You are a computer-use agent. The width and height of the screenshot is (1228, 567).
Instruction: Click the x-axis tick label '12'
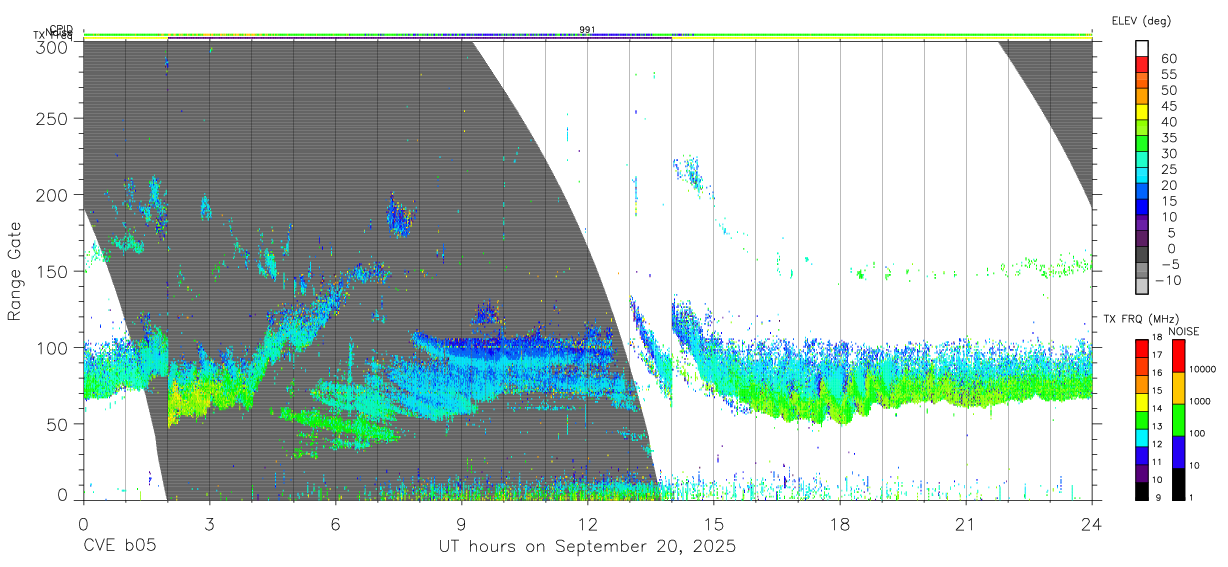point(587,524)
